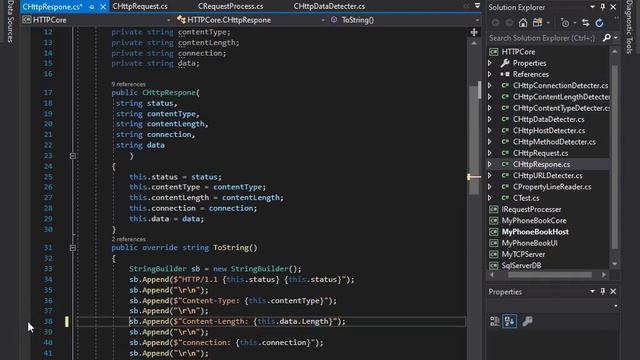Refresh the Solution Explorer
The height and width of the screenshot is (360, 640).
[x=599, y=23]
